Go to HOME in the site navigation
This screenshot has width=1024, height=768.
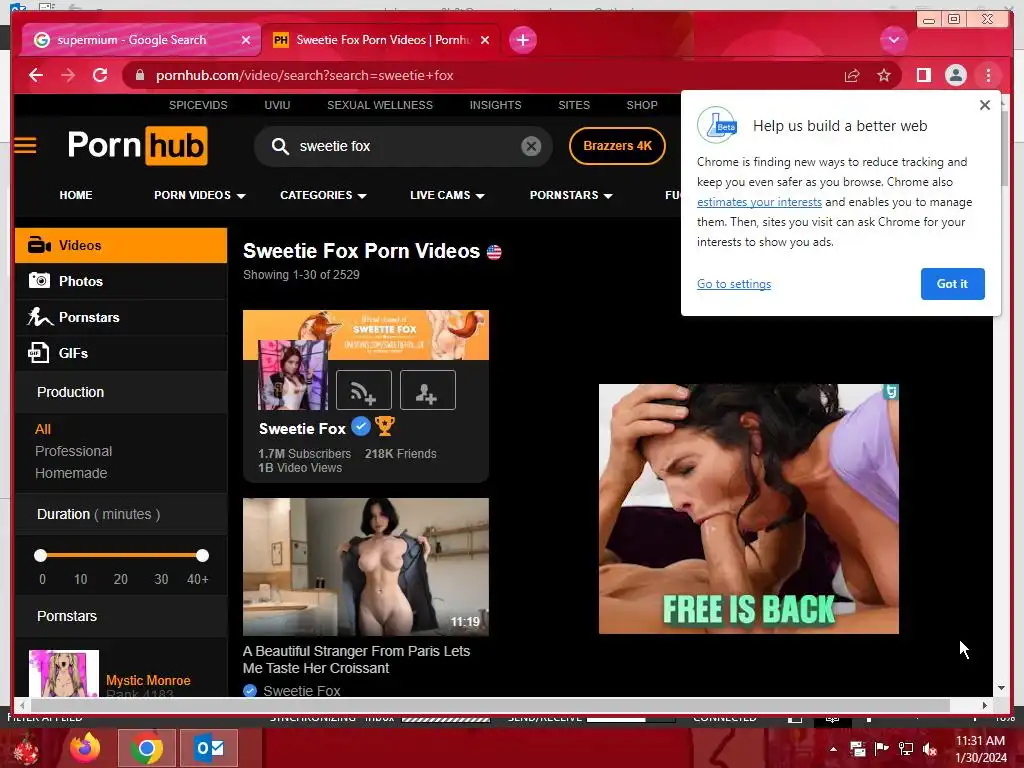coord(76,195)
